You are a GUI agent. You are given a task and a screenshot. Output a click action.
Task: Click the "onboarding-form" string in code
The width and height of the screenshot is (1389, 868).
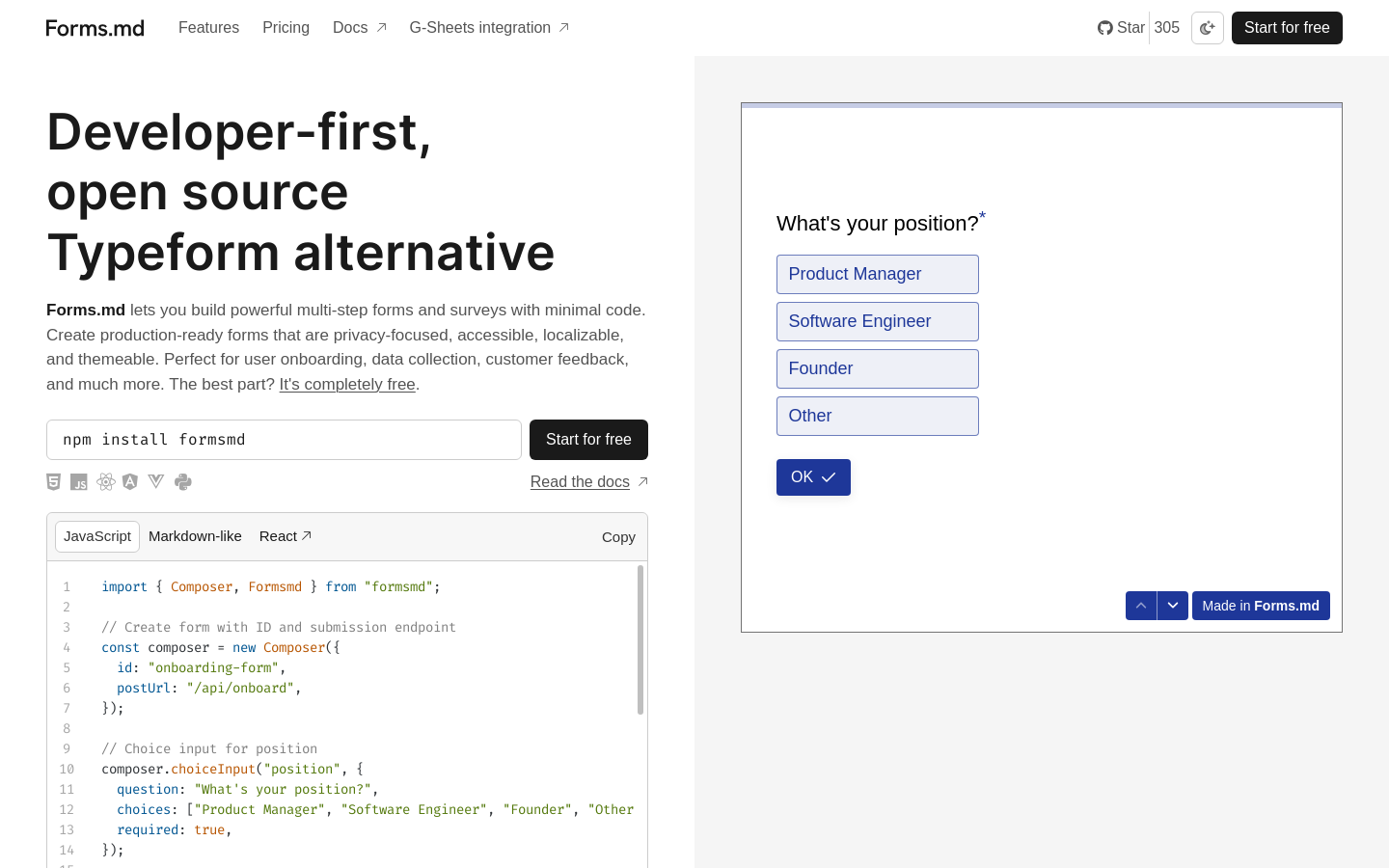(x=213, y=667)
